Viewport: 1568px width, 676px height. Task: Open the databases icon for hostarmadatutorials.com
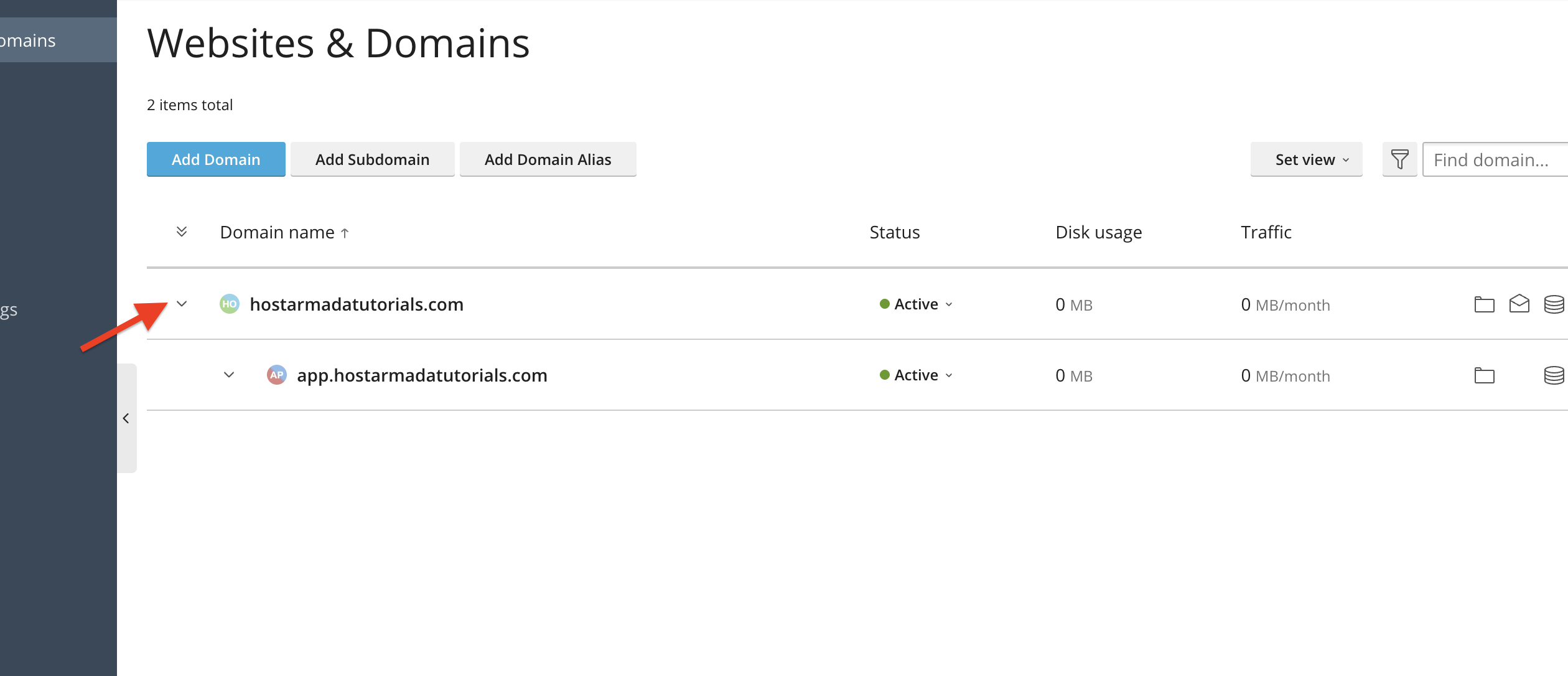(1554, 304)
